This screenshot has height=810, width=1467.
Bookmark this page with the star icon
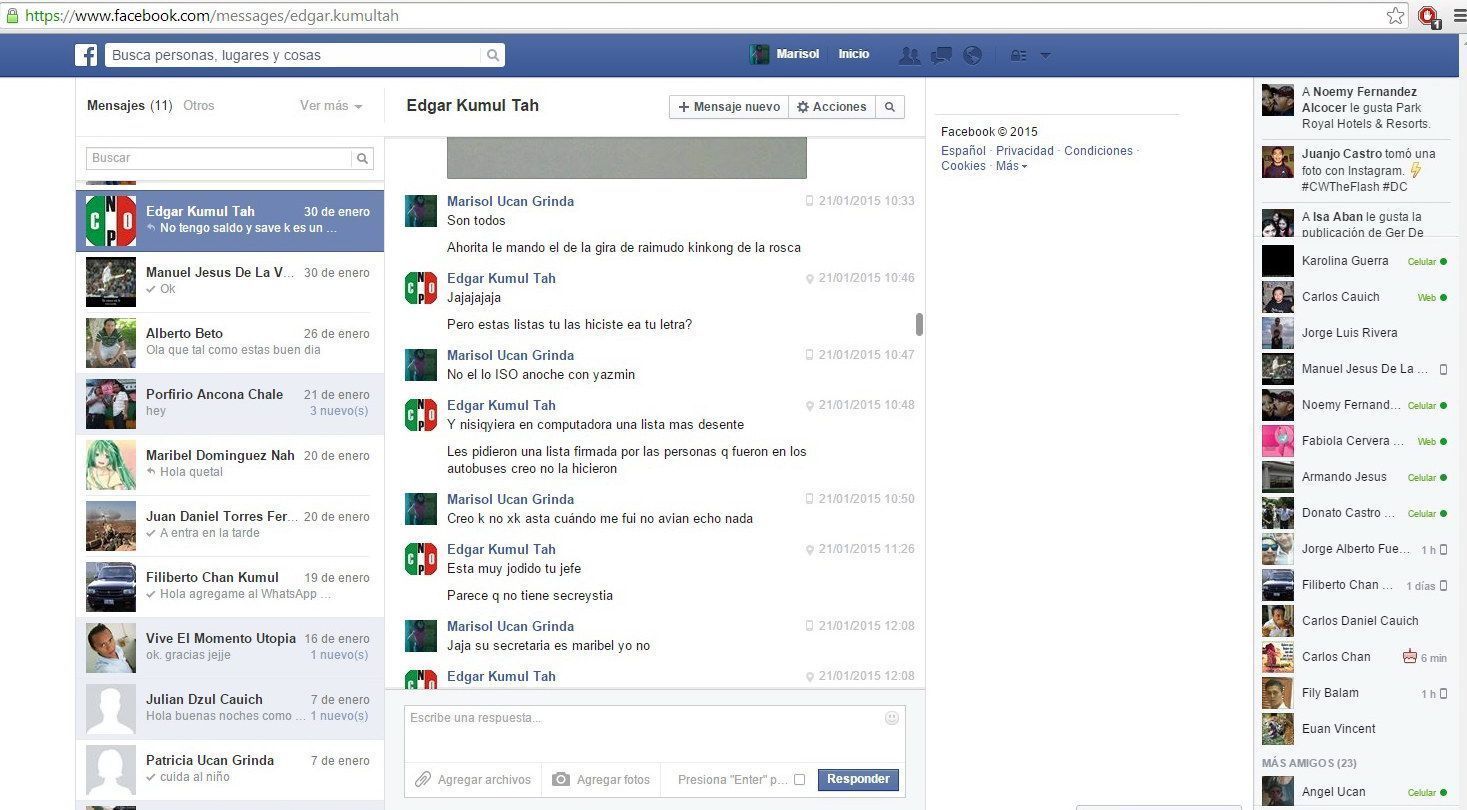(x=1395, y=16)
